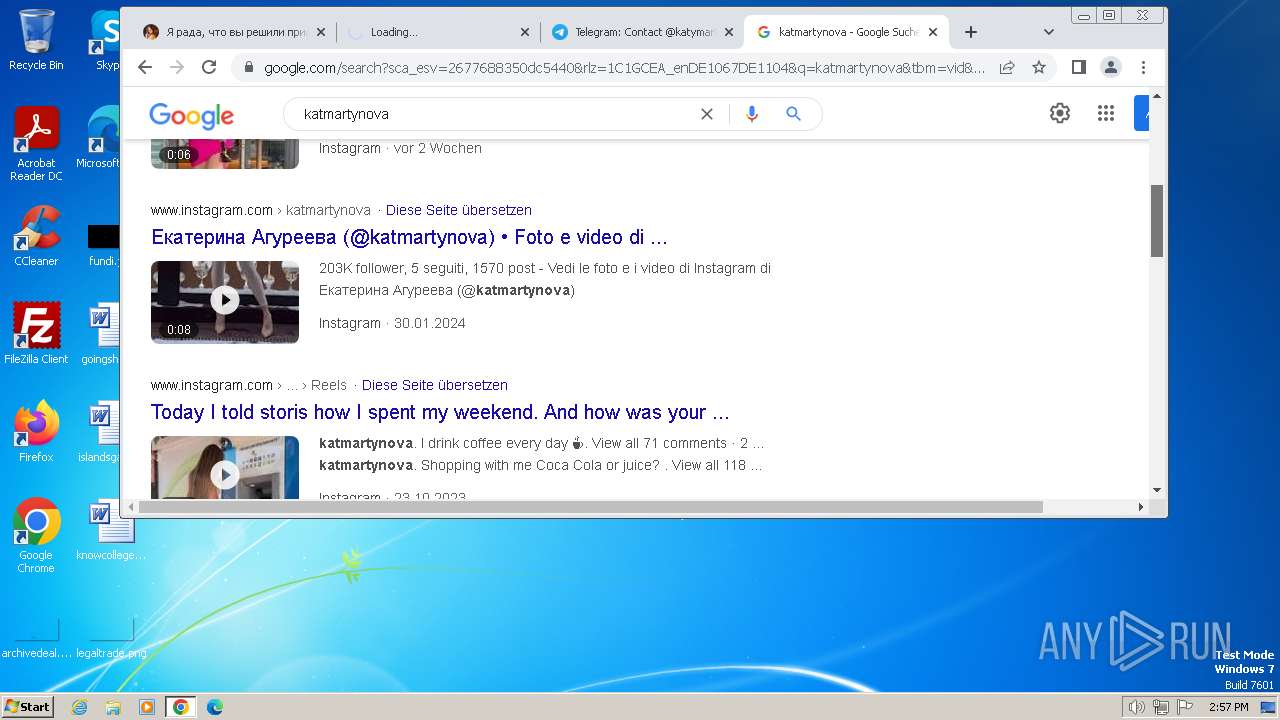Viewport: 1280px width, 720px height.
Task: Open Chrome three-dot menu
Action: 1143,67
